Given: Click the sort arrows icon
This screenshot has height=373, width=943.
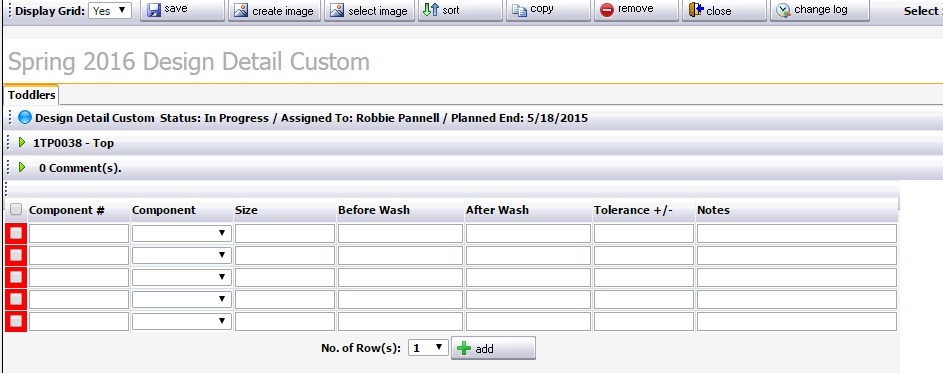Looking at the screenshot, I should [x=430, y=10].
